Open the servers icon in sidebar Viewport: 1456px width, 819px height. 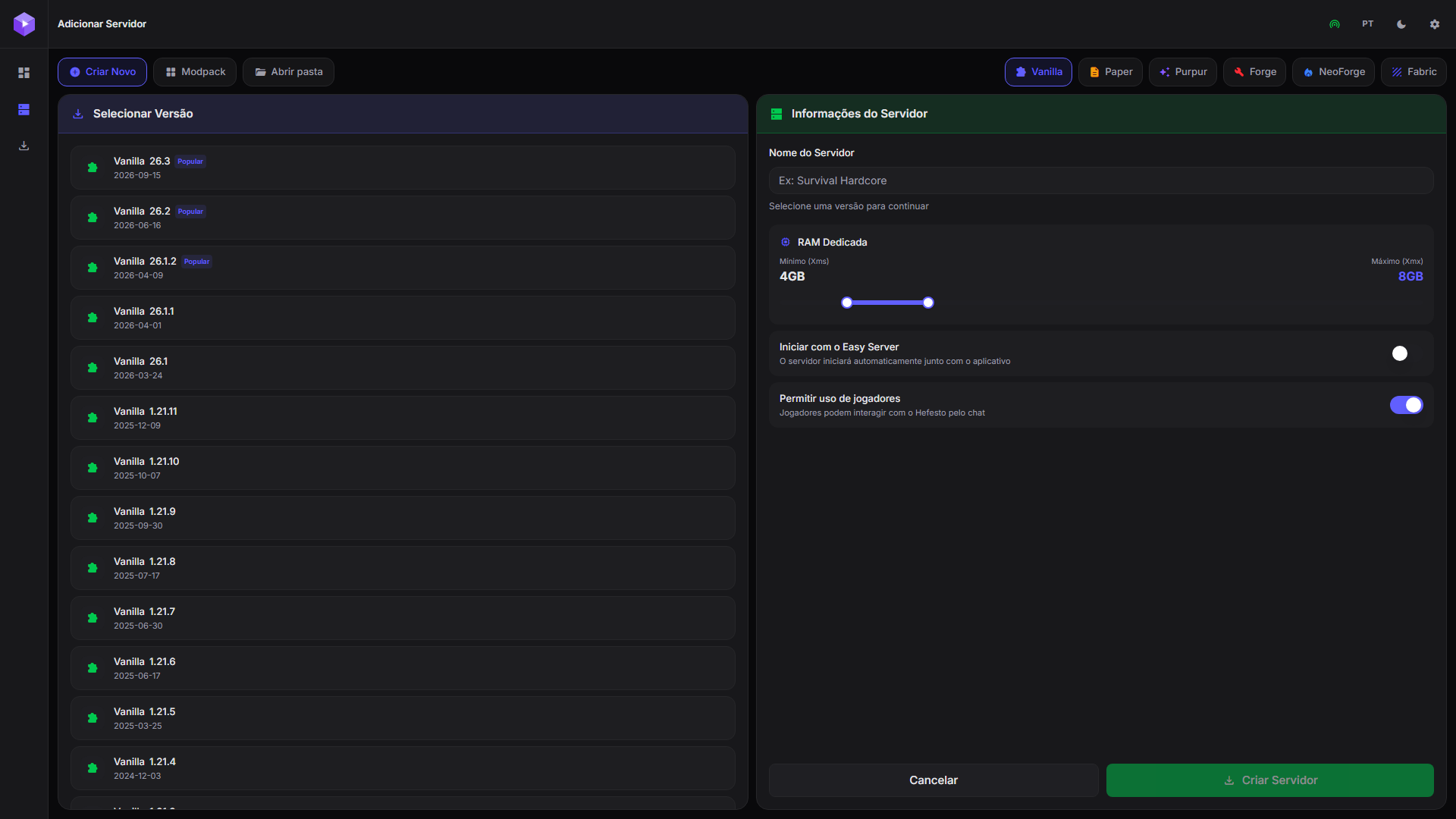point(24,110)
